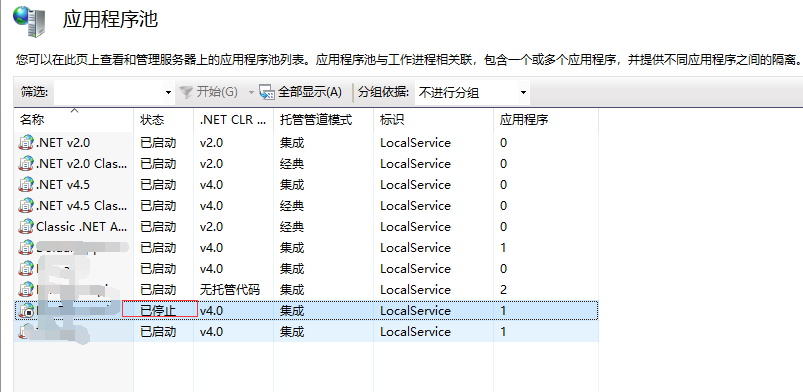Open the 开始(G) dropdown arrow
Screen dimensions: 803x392
pos(251,93)
